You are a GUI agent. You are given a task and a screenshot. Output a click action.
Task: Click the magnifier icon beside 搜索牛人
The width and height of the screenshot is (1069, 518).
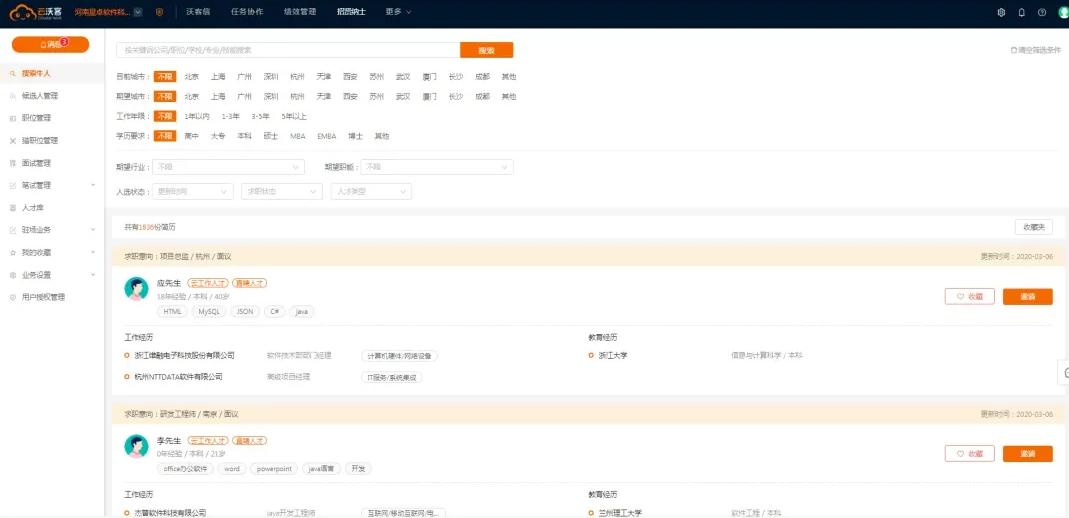click(x=13, y=73)
